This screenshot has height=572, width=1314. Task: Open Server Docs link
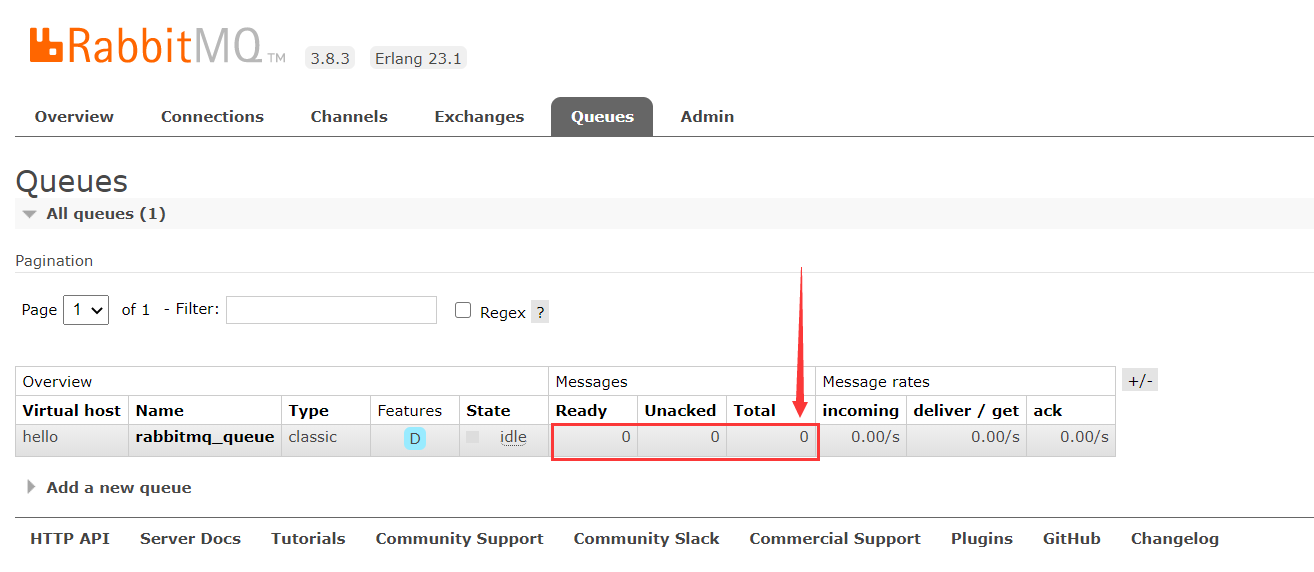(x=190, y=539)
